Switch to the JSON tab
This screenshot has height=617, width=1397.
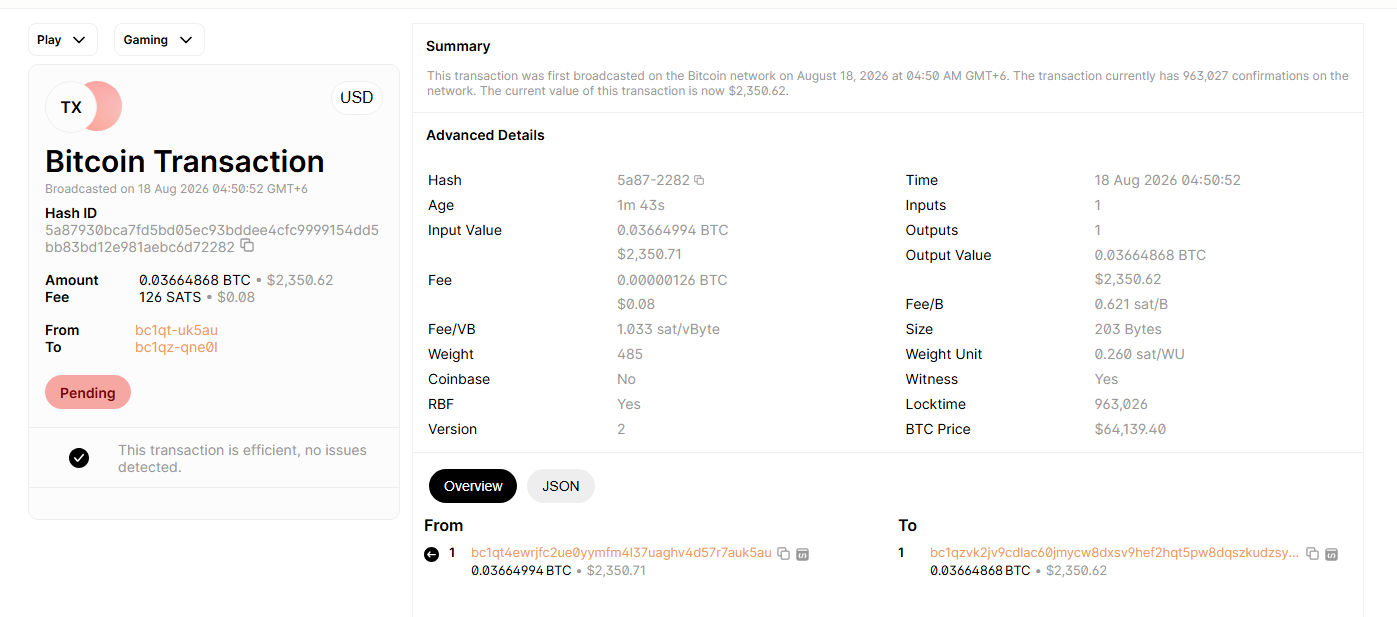[561, 486]
